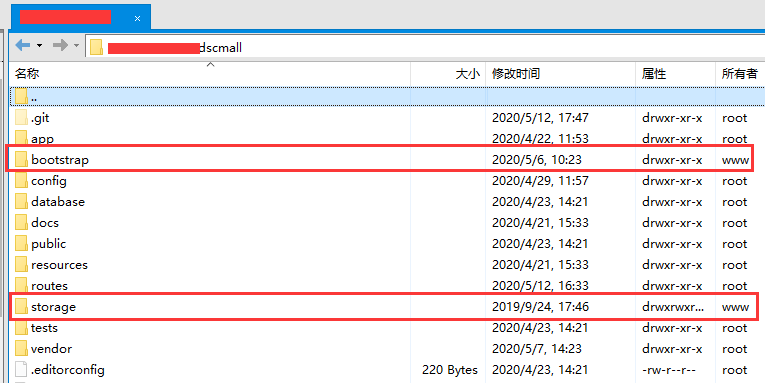
Task: Select the storage folder icon
Action: (21, 307)
